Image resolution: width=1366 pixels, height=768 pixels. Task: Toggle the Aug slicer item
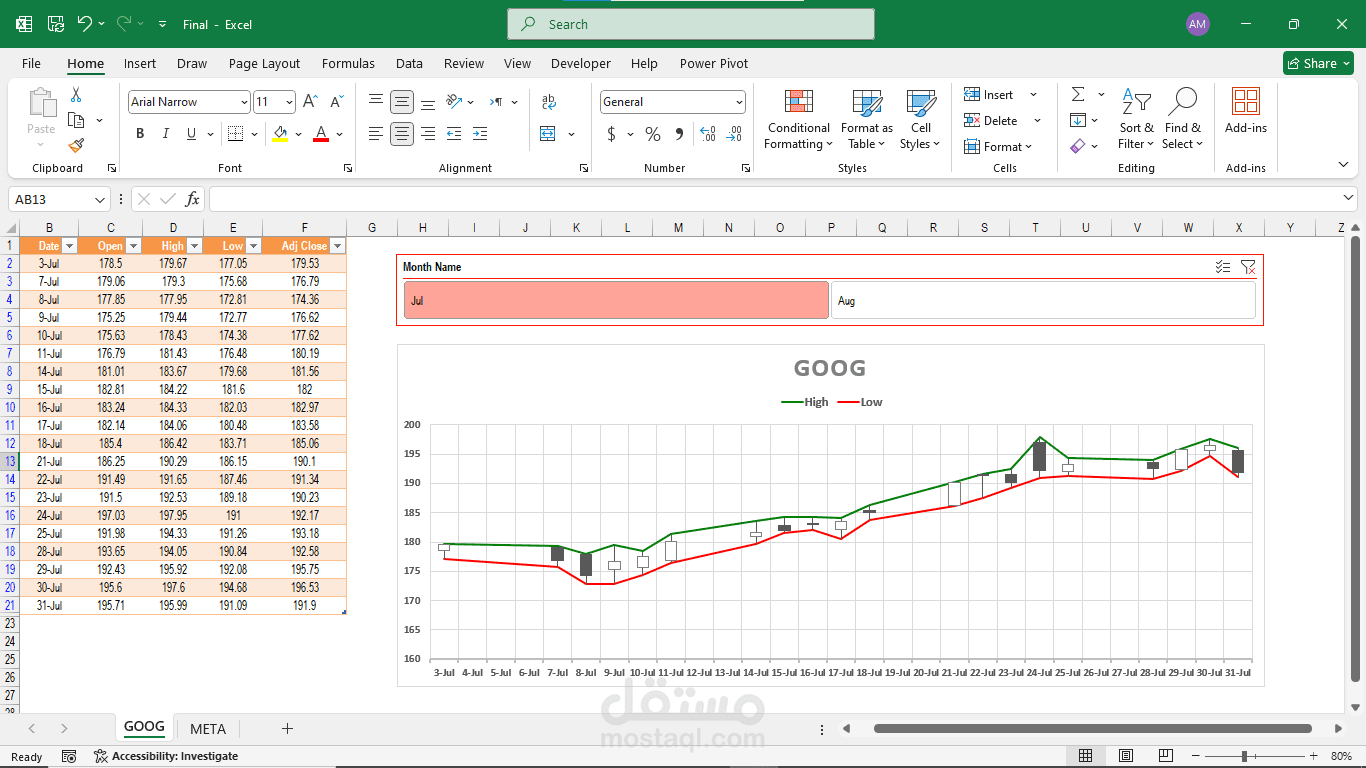point(1043,300)
